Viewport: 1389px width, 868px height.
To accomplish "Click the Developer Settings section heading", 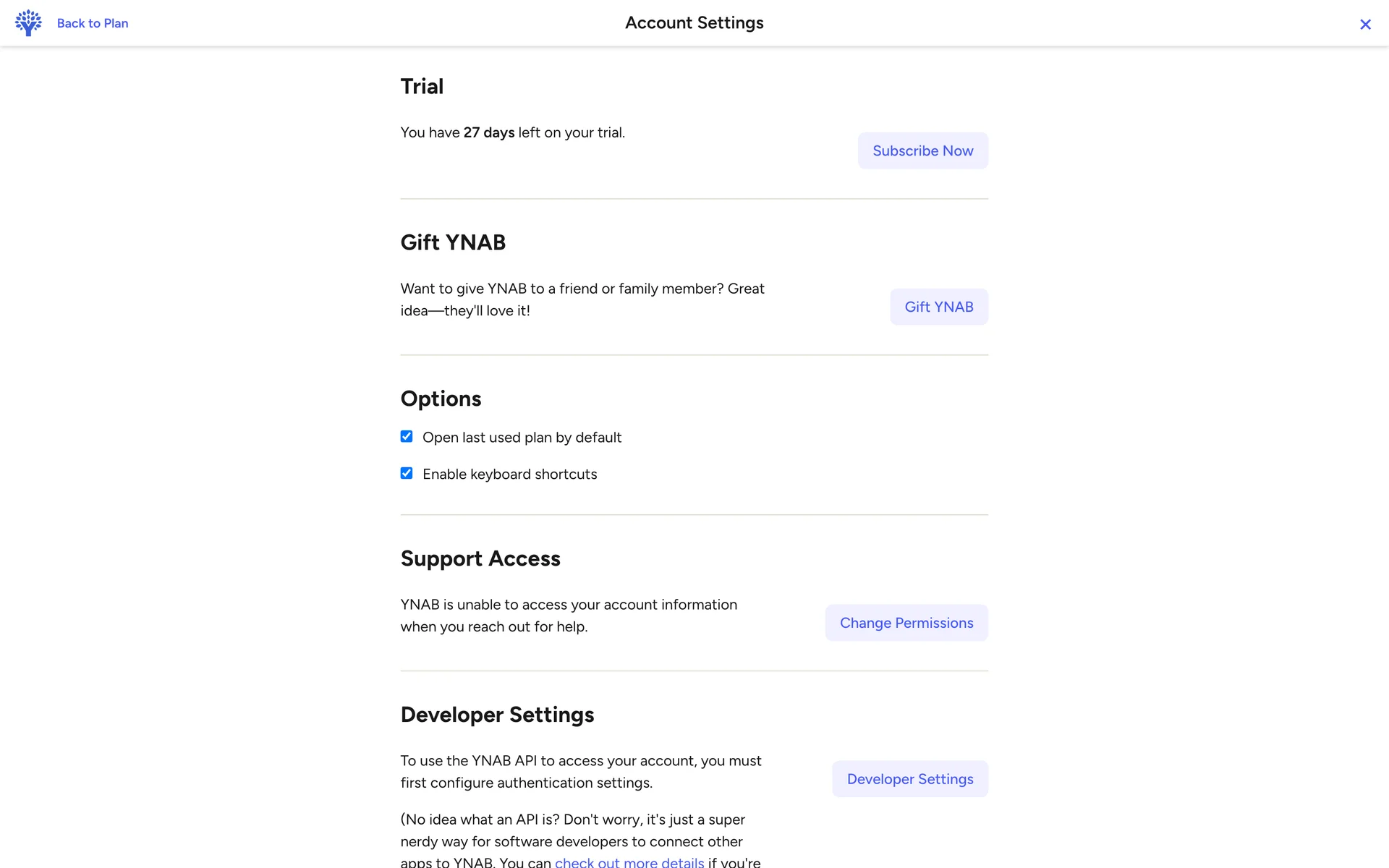I will tap(497, 715).
